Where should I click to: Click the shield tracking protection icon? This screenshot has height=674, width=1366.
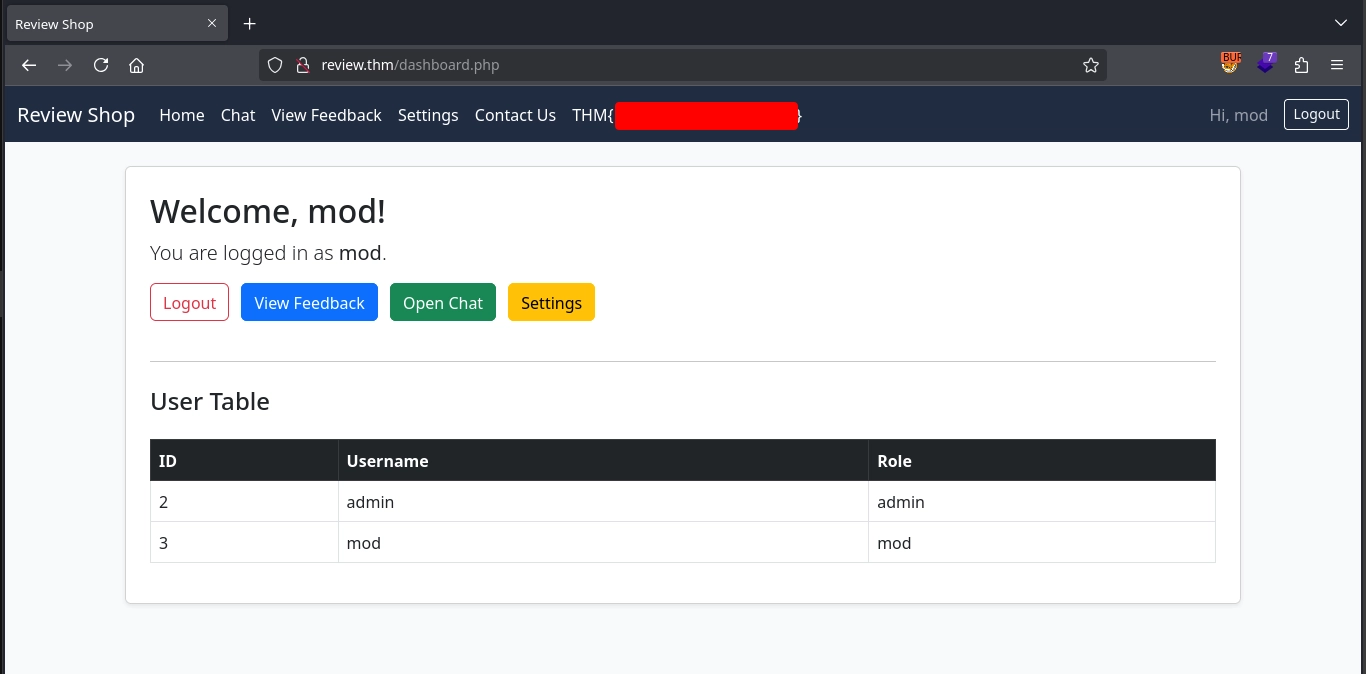pyautogui.click(x=275, y=65)
